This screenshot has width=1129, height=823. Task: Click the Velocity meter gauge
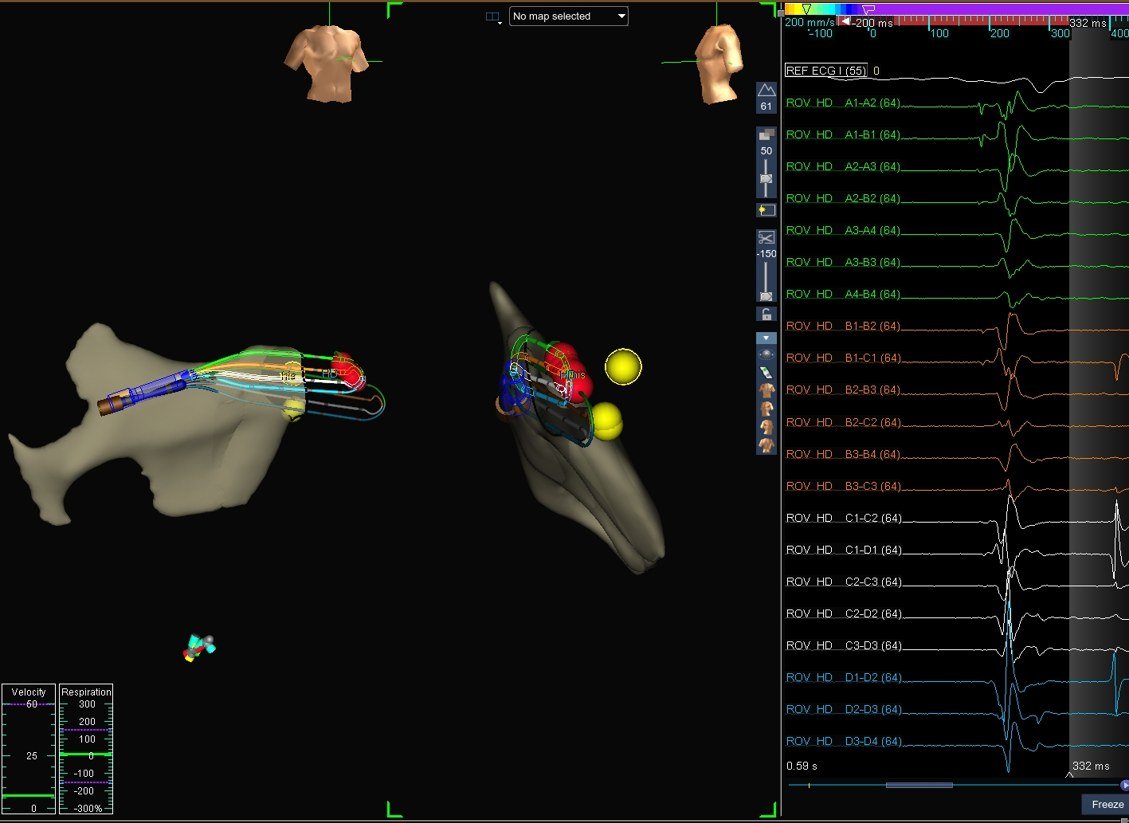pyautogui.click(x=28, y=749)
